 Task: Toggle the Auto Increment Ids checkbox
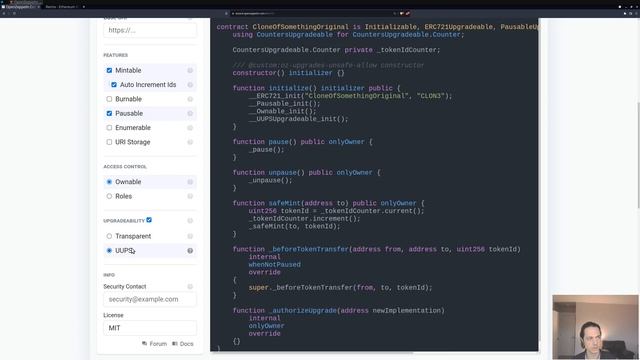point(114,84)
